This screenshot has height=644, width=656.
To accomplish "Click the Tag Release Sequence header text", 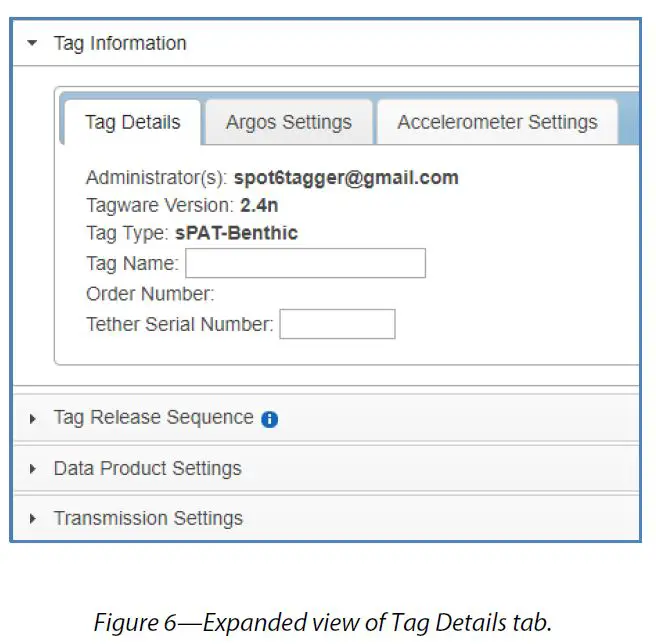I will (153, 418).
